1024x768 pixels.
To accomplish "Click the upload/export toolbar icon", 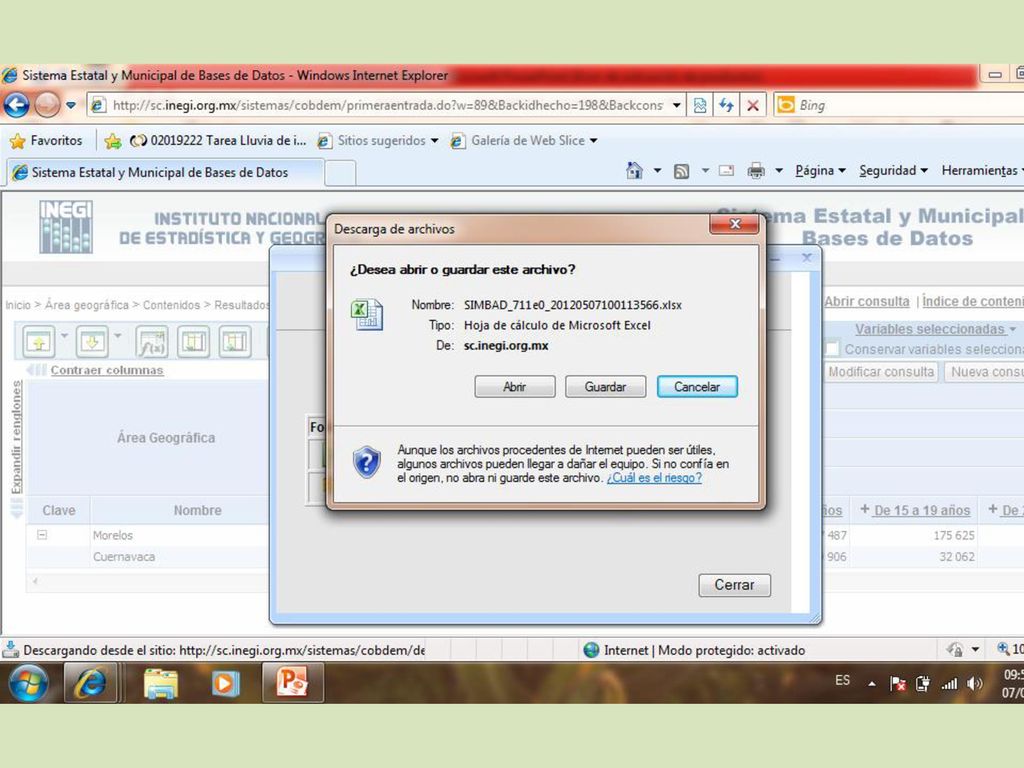I will click(39, 341).
